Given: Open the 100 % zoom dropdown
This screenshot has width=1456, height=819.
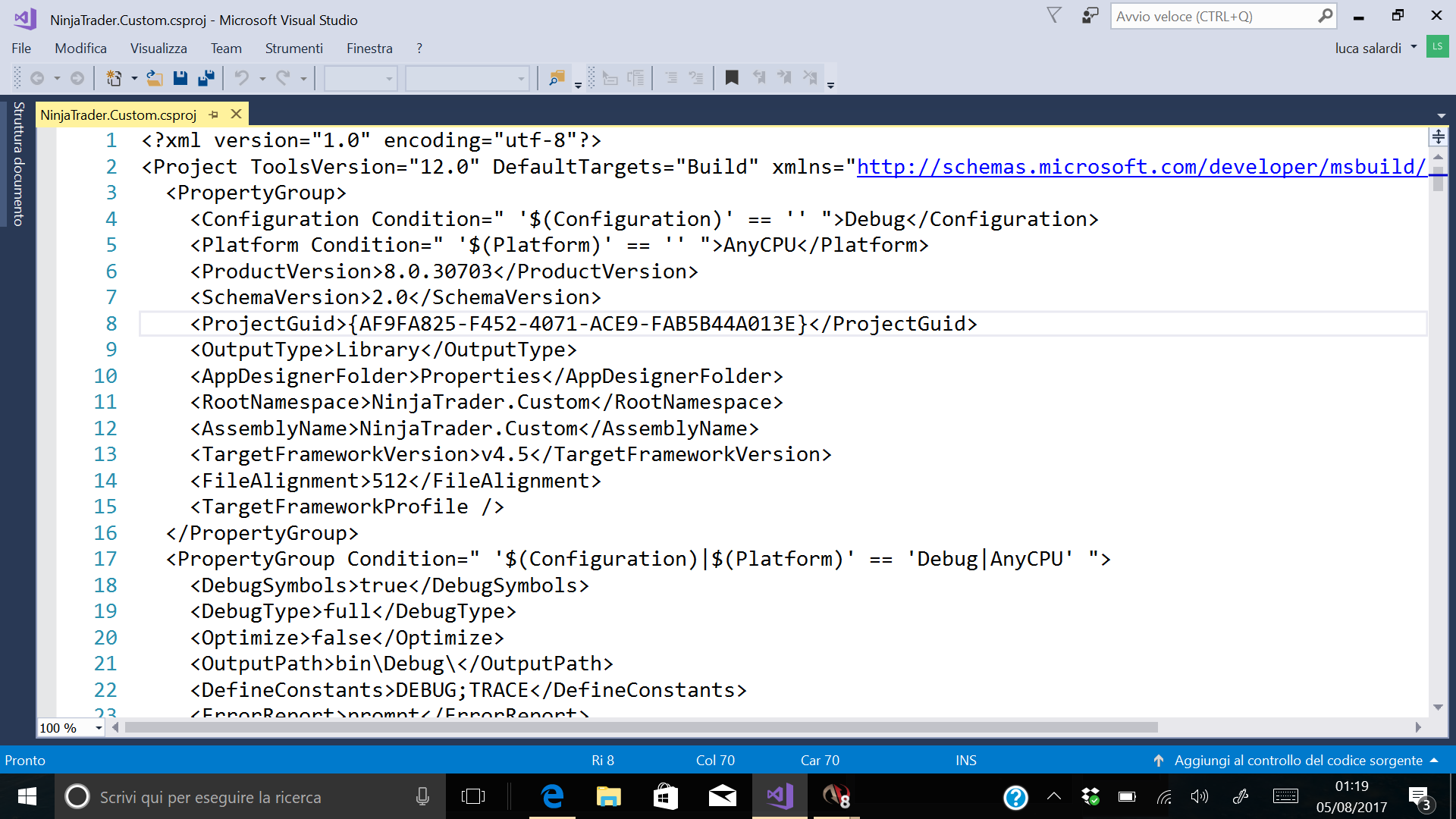Looking at the screenshot, I should (99, 728).
